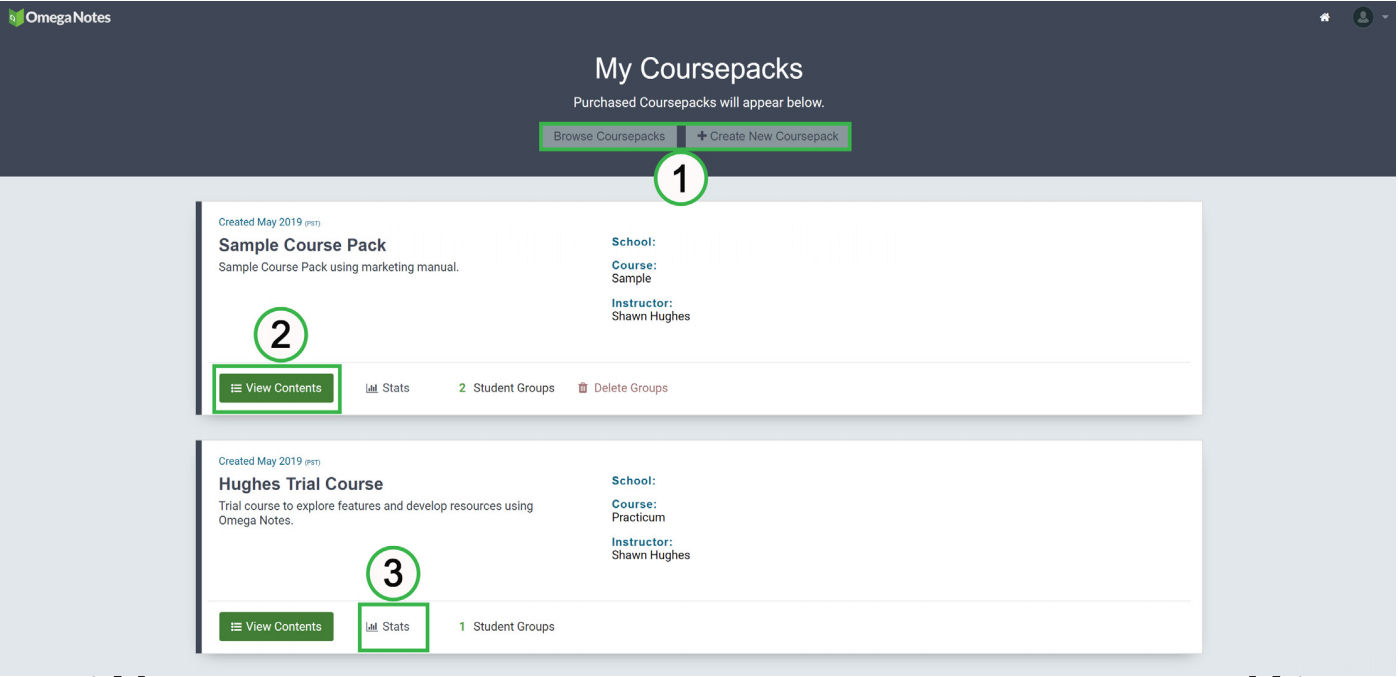Click the Hughes Trial Course title
1398x677 pixels.
301,484
